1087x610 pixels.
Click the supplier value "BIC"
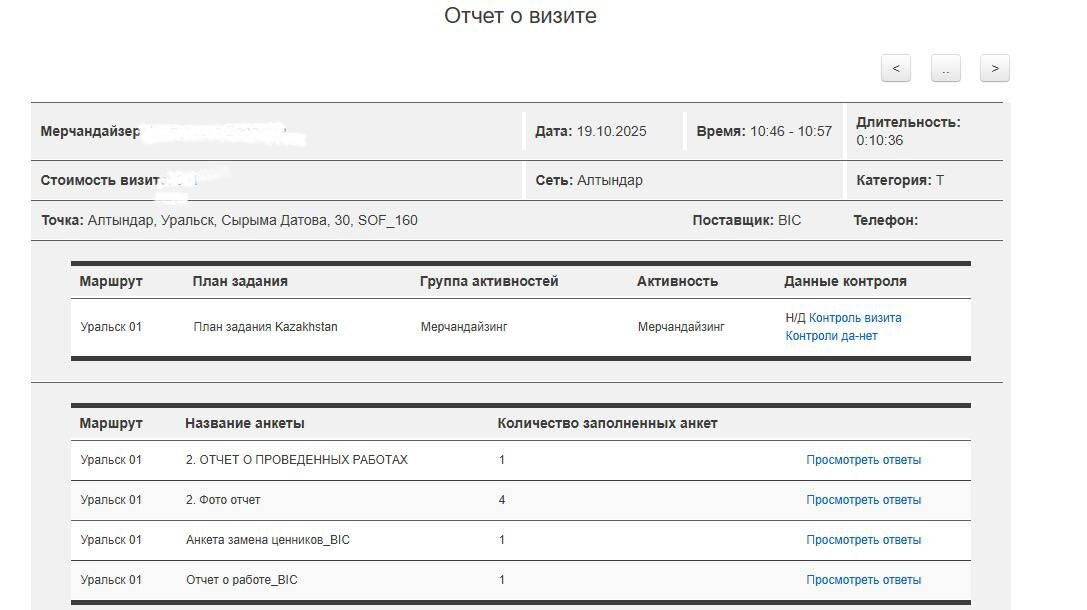tap(788, 220)
